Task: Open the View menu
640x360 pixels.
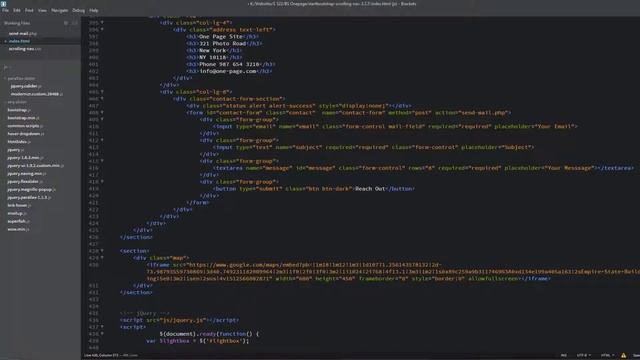Action: pyautogui.click(x=42, y=11)
